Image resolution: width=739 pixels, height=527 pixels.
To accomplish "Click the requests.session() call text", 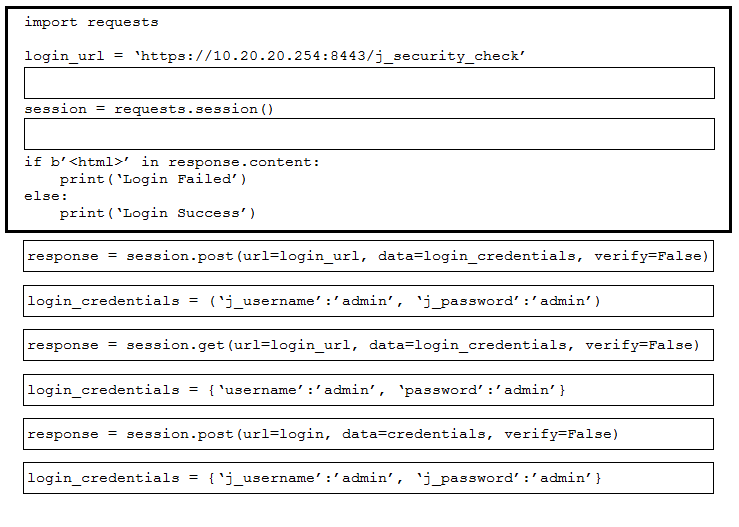I will click(x=194, y=109).
